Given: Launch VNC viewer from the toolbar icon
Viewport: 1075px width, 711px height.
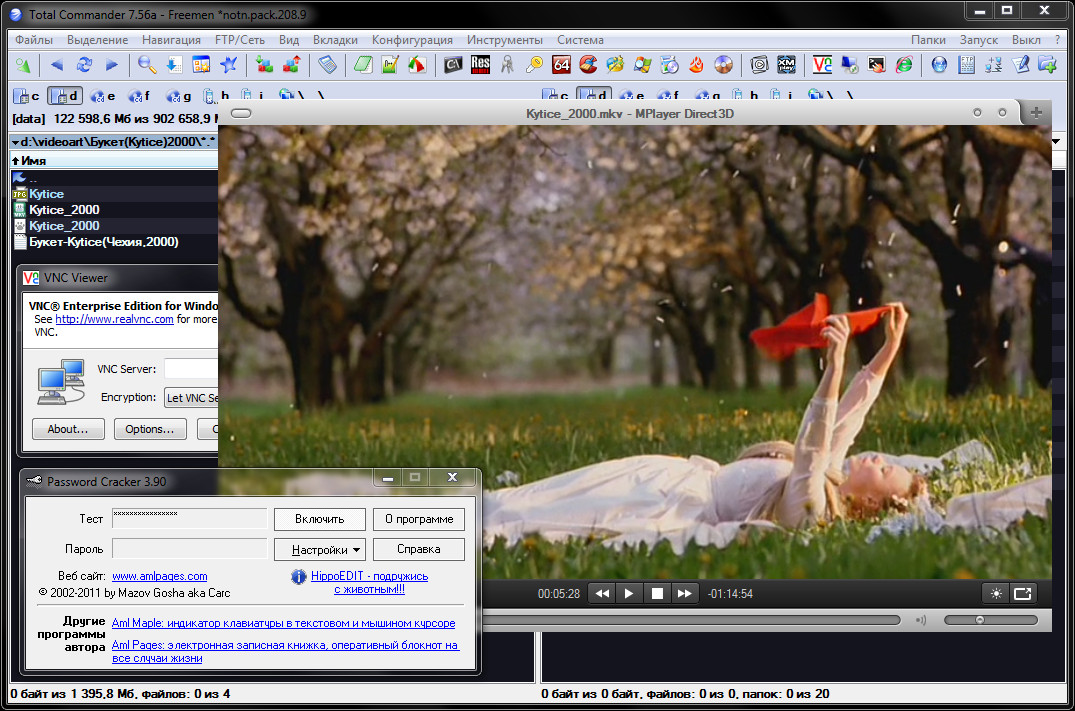Looking at the screenshot, I should click(x=822, y=65).
